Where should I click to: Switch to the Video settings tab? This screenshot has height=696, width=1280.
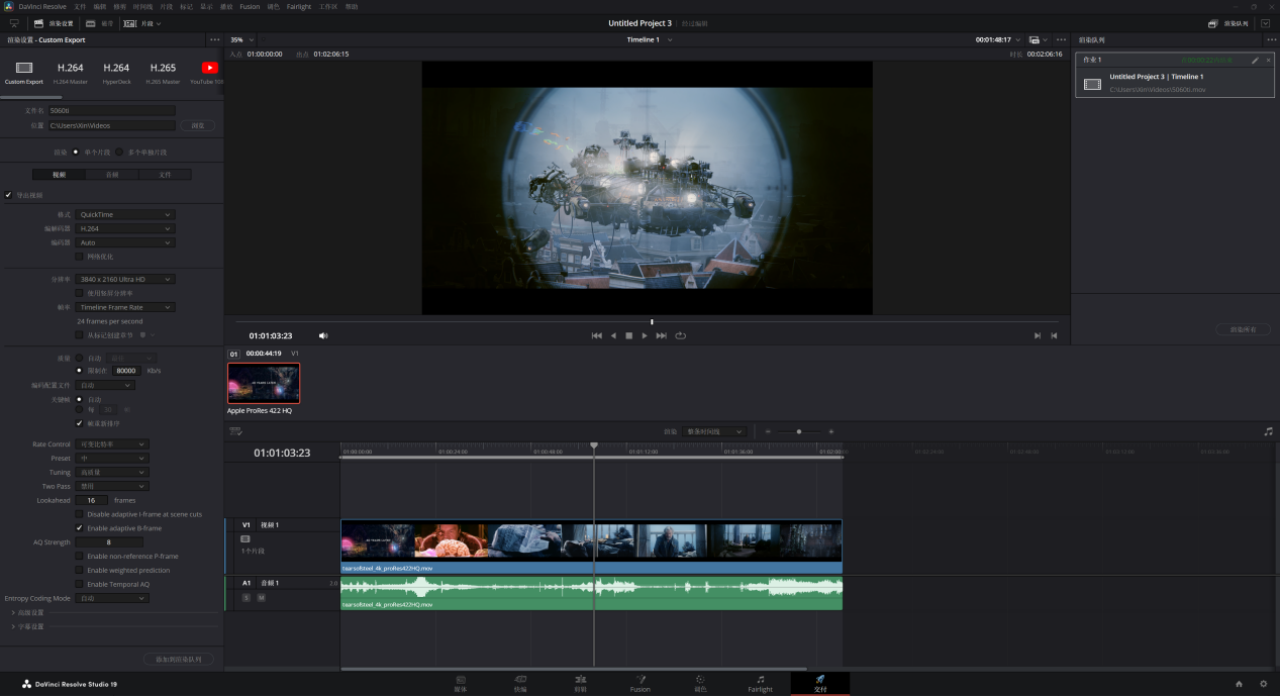pos(60,174)
